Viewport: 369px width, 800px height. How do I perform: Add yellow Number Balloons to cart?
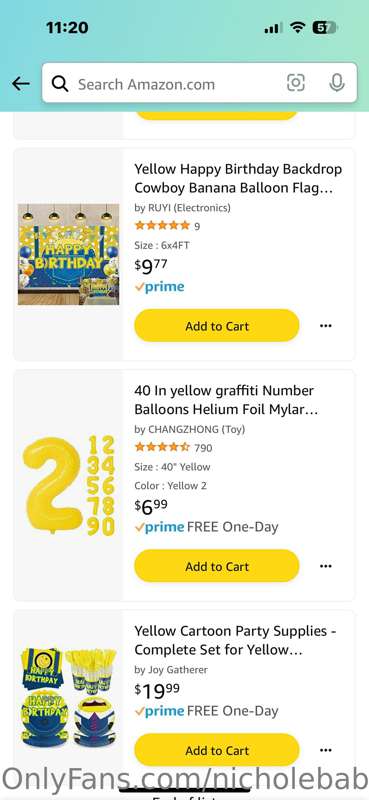(217, 566)
